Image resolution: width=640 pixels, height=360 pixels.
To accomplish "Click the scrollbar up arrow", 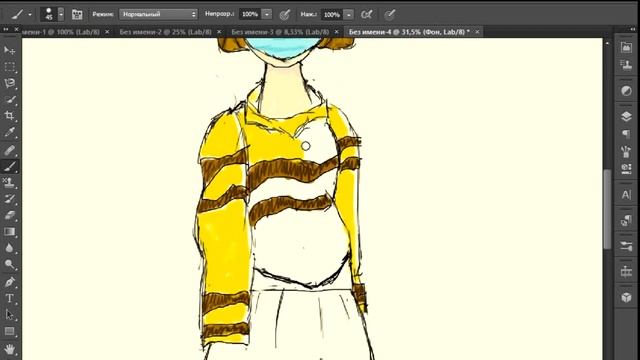I will (607, 42).
